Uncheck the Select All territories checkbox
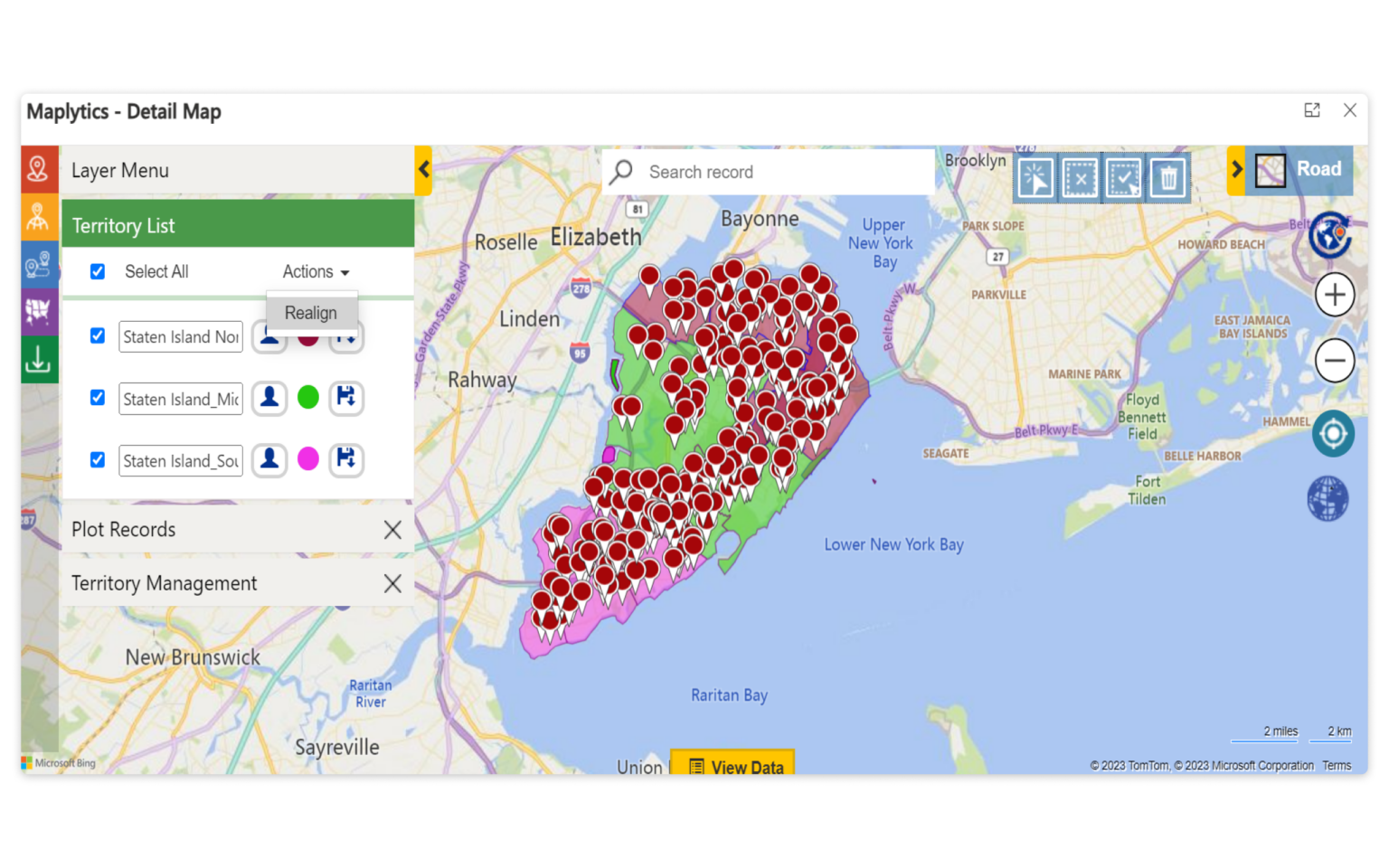Viewport: 1389px width, 868px height. click(x=97, y=271)
